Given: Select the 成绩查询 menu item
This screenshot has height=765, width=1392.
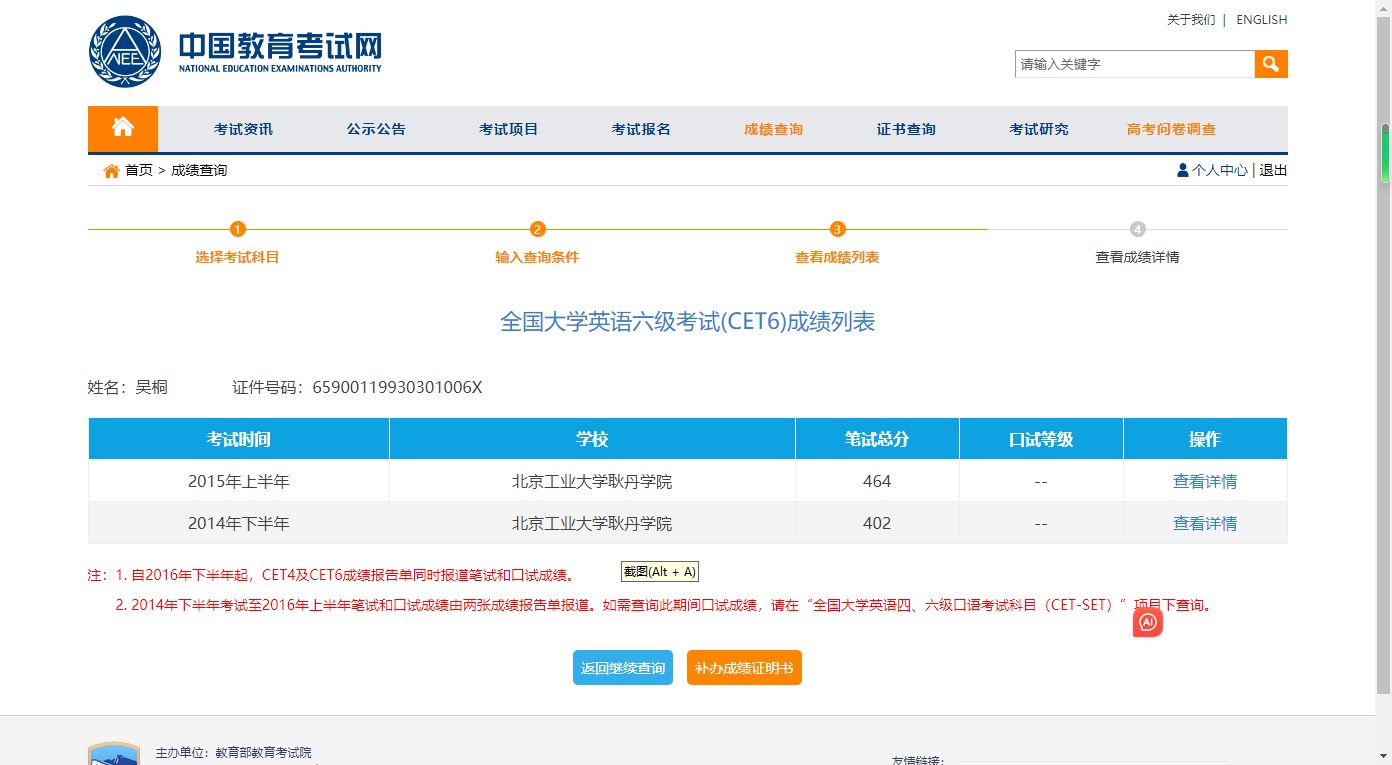Looking at the screenshot, I should 773,129.
